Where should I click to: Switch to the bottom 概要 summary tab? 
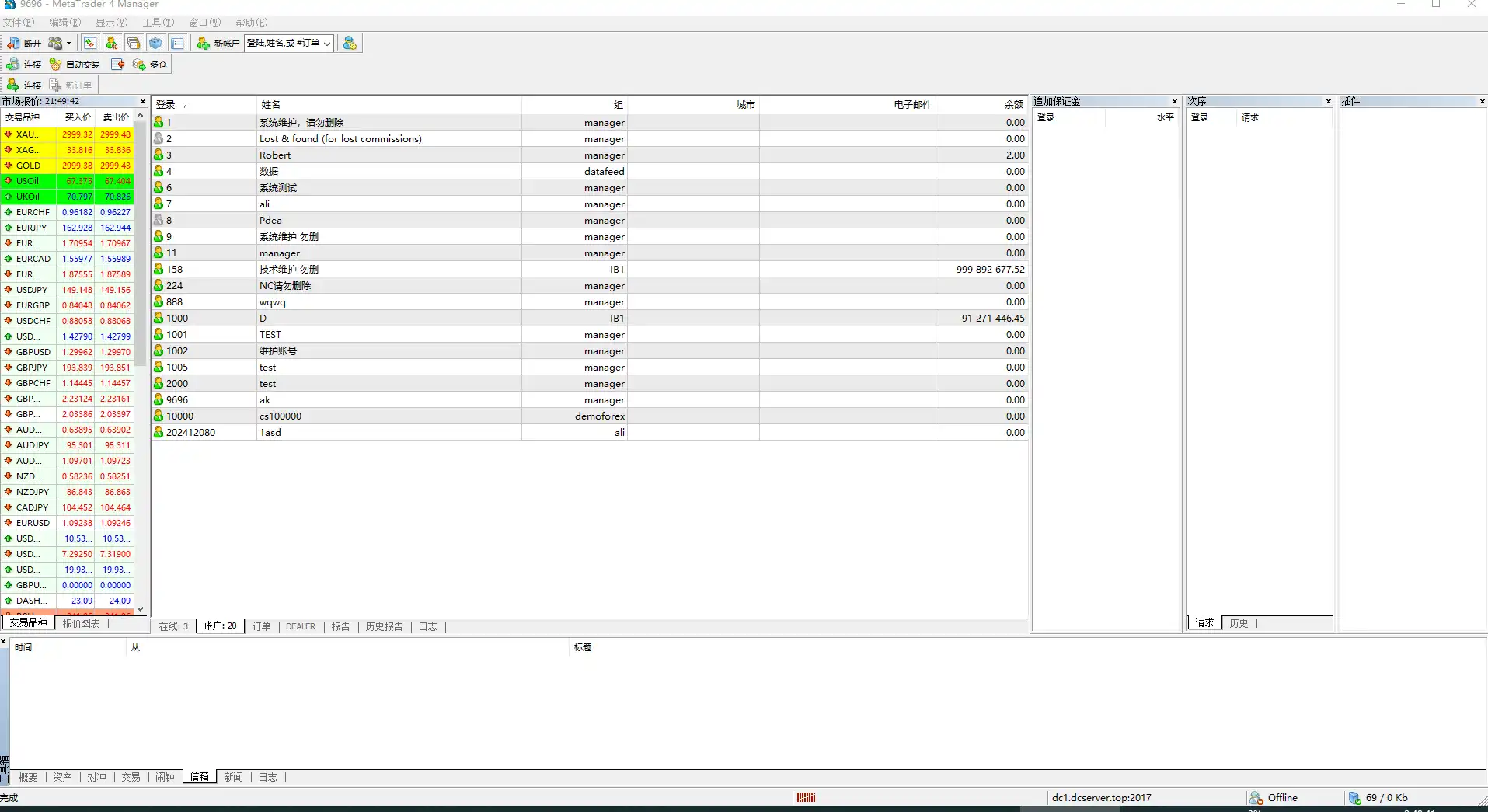pyautogui.click(x=28, y=777)
